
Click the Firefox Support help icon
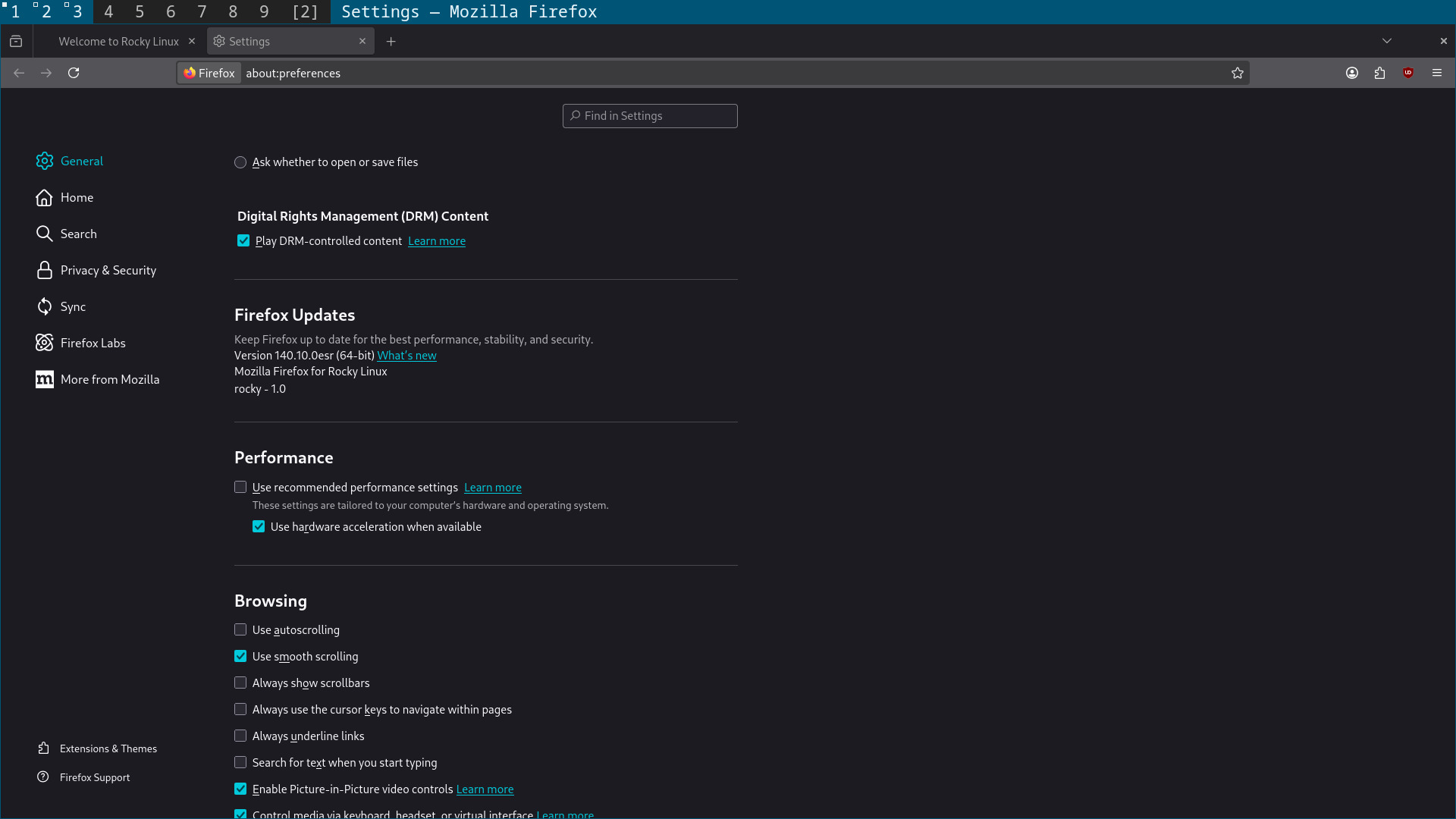click(43, 777)
